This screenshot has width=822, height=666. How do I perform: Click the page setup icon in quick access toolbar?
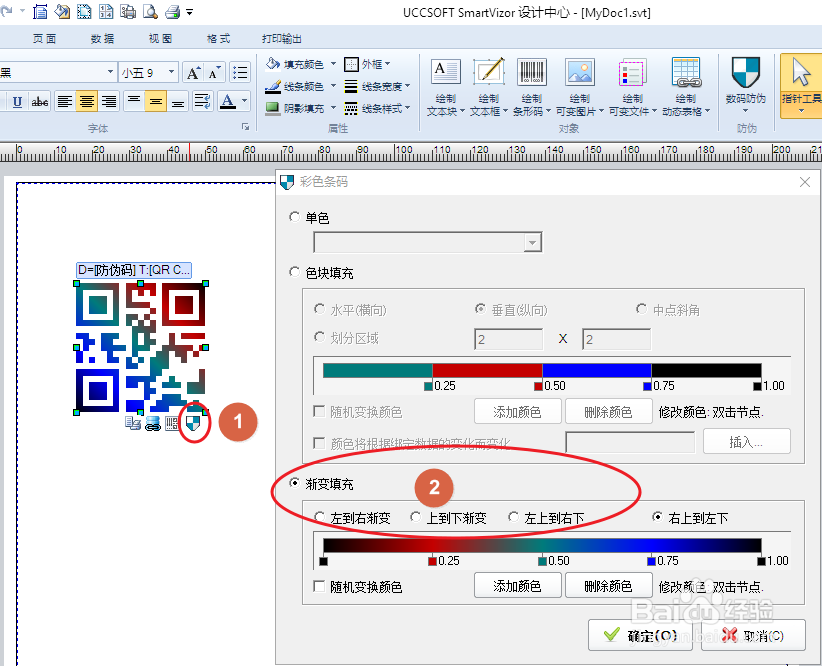(x=40, y=12)
